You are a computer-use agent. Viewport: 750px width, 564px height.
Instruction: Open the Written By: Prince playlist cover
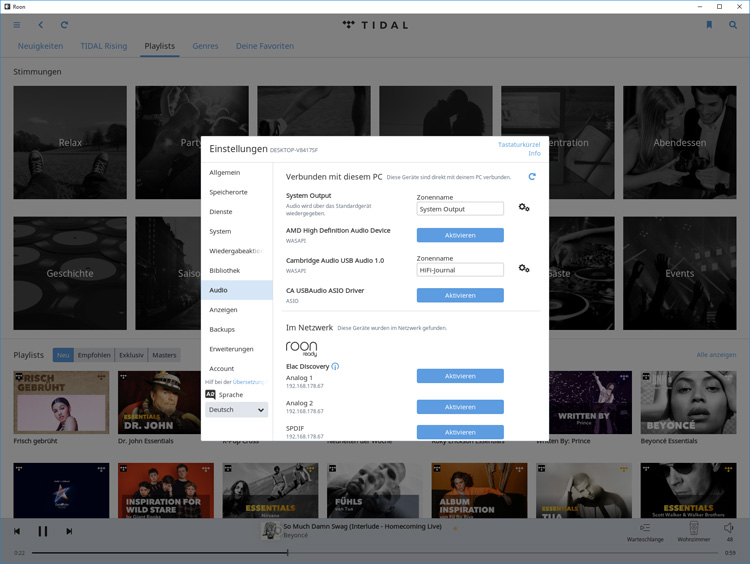(590, 402)
